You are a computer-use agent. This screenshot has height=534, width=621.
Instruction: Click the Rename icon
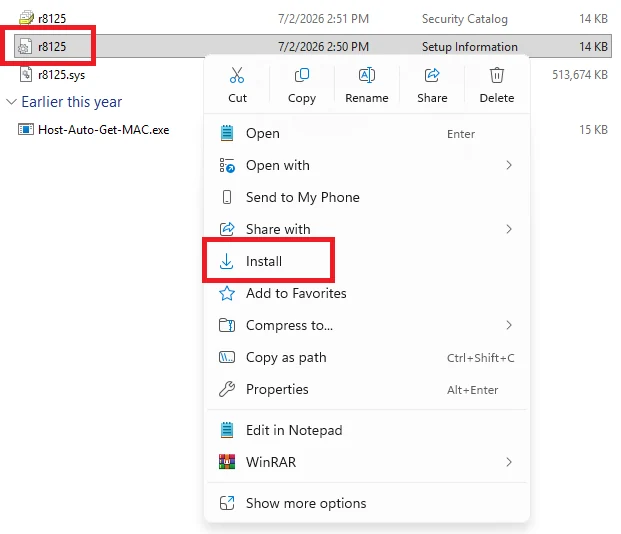click(367, 75)
